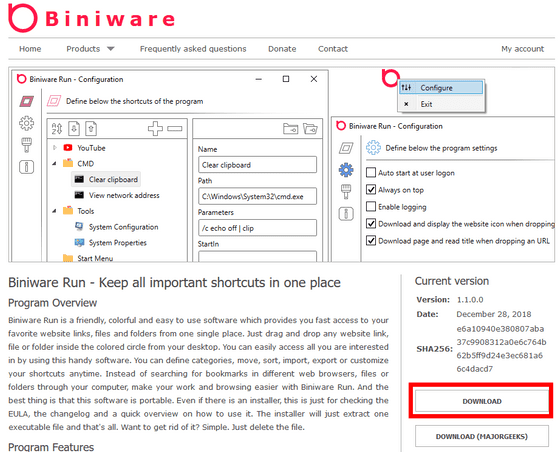Click the Biniware logo at page top

[x=92, y=18]
